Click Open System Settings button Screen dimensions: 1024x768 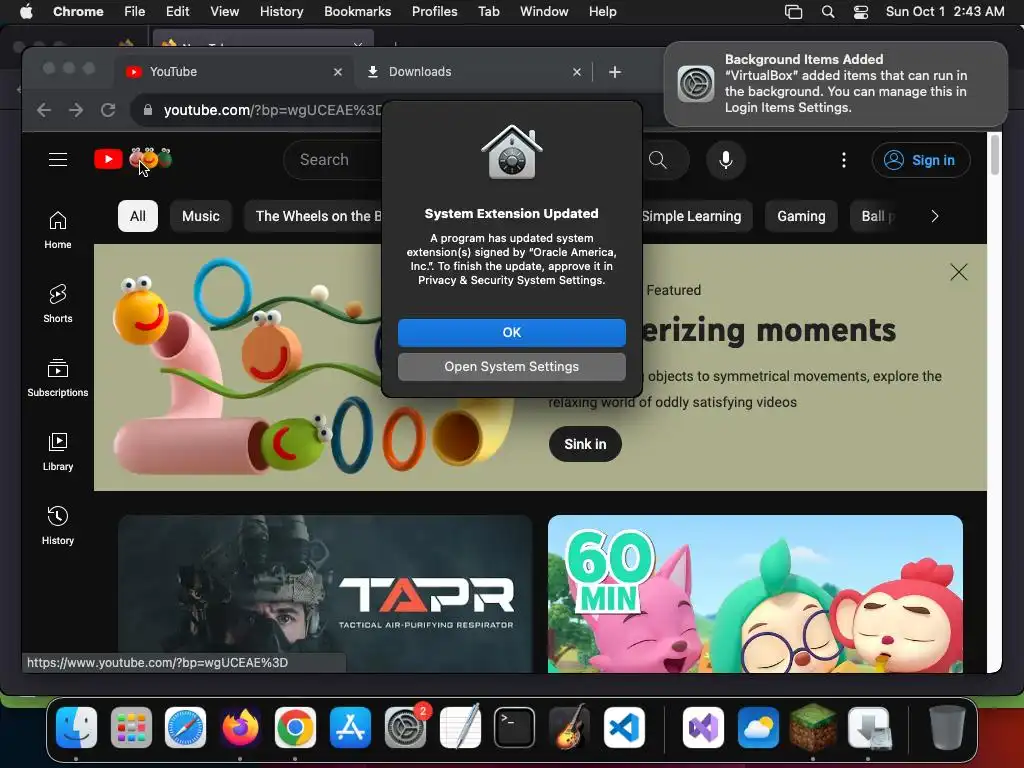(x=512, y=366)
